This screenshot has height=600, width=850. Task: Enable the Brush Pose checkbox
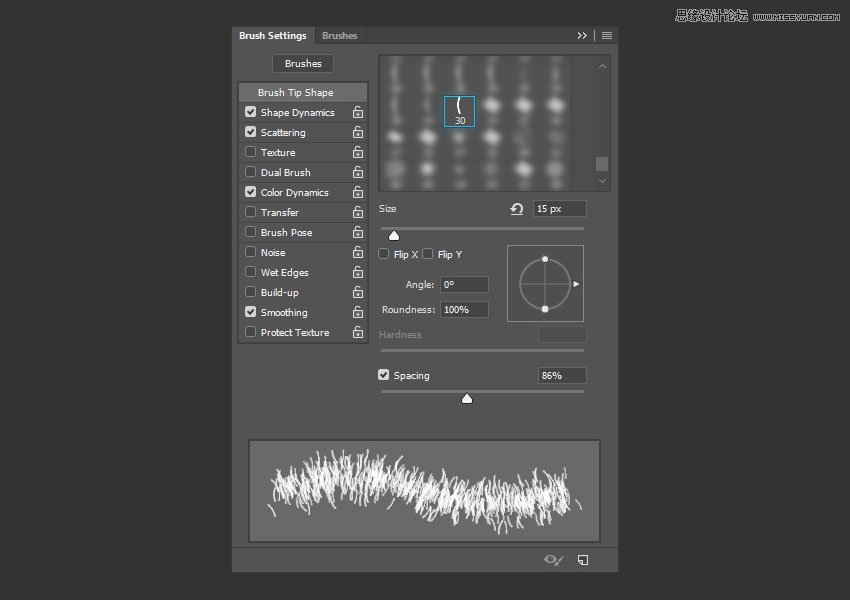250,231
